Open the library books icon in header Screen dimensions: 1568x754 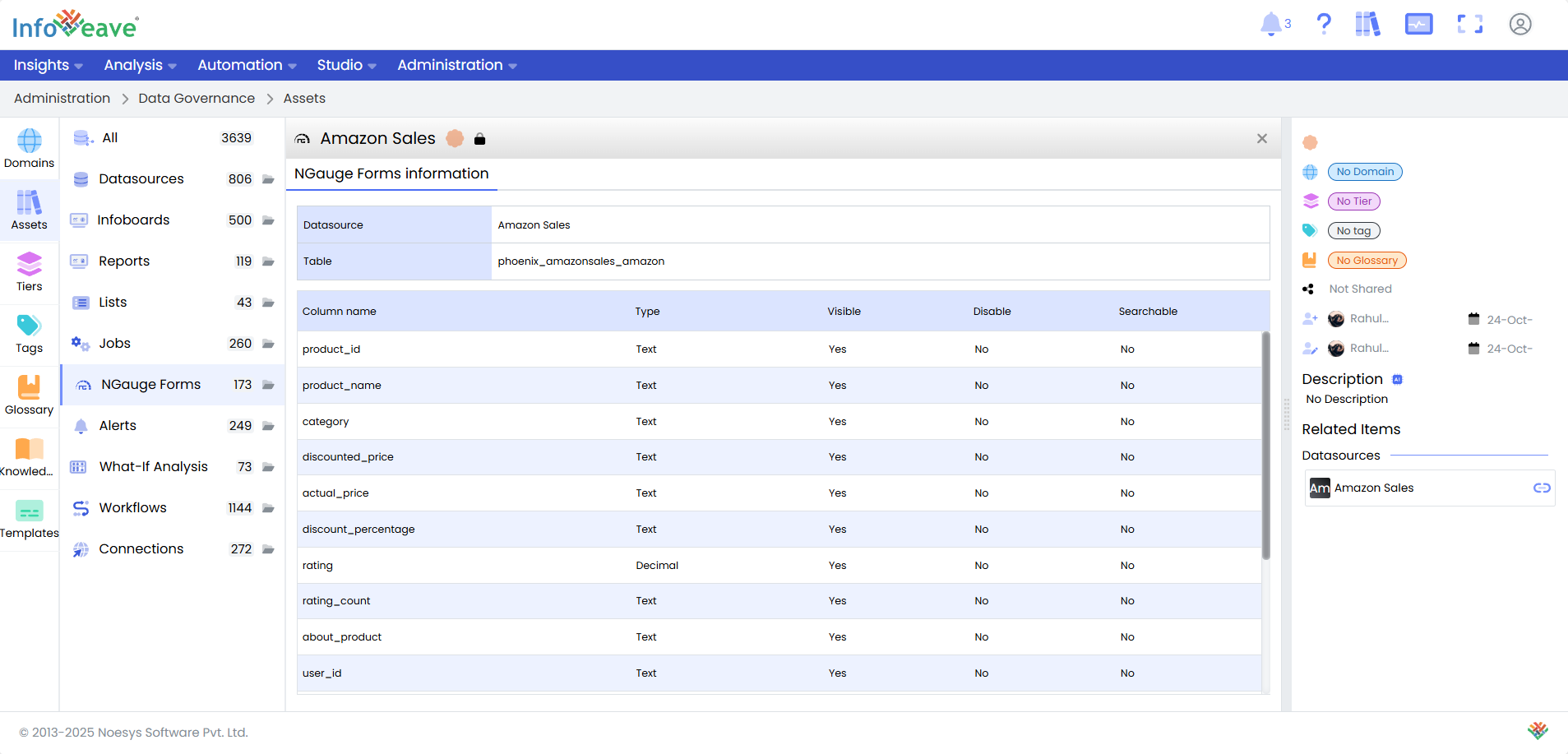1367,24
